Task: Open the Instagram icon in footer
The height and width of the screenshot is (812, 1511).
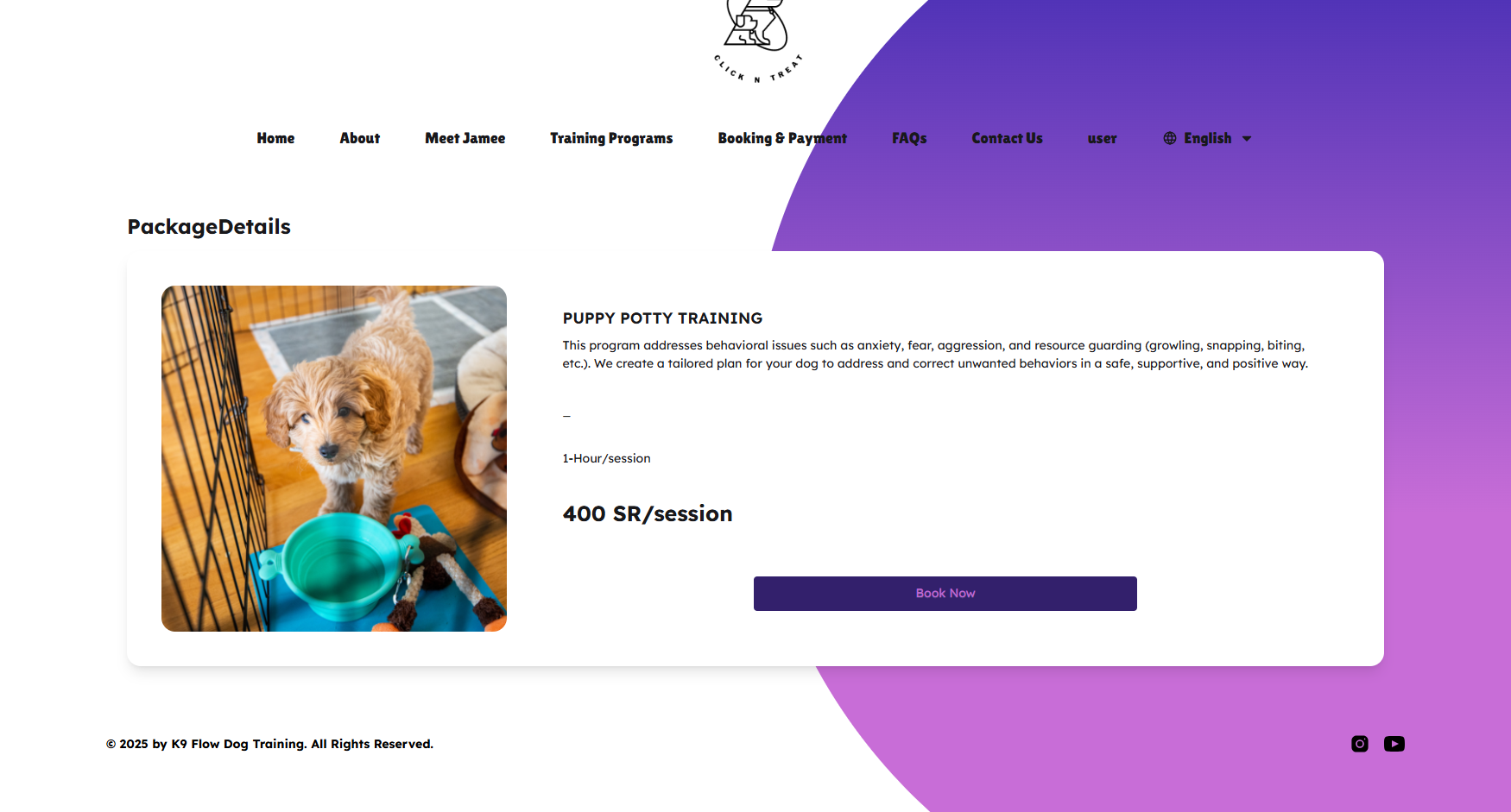Action: pyautogui.click(x=1359, y=744)
